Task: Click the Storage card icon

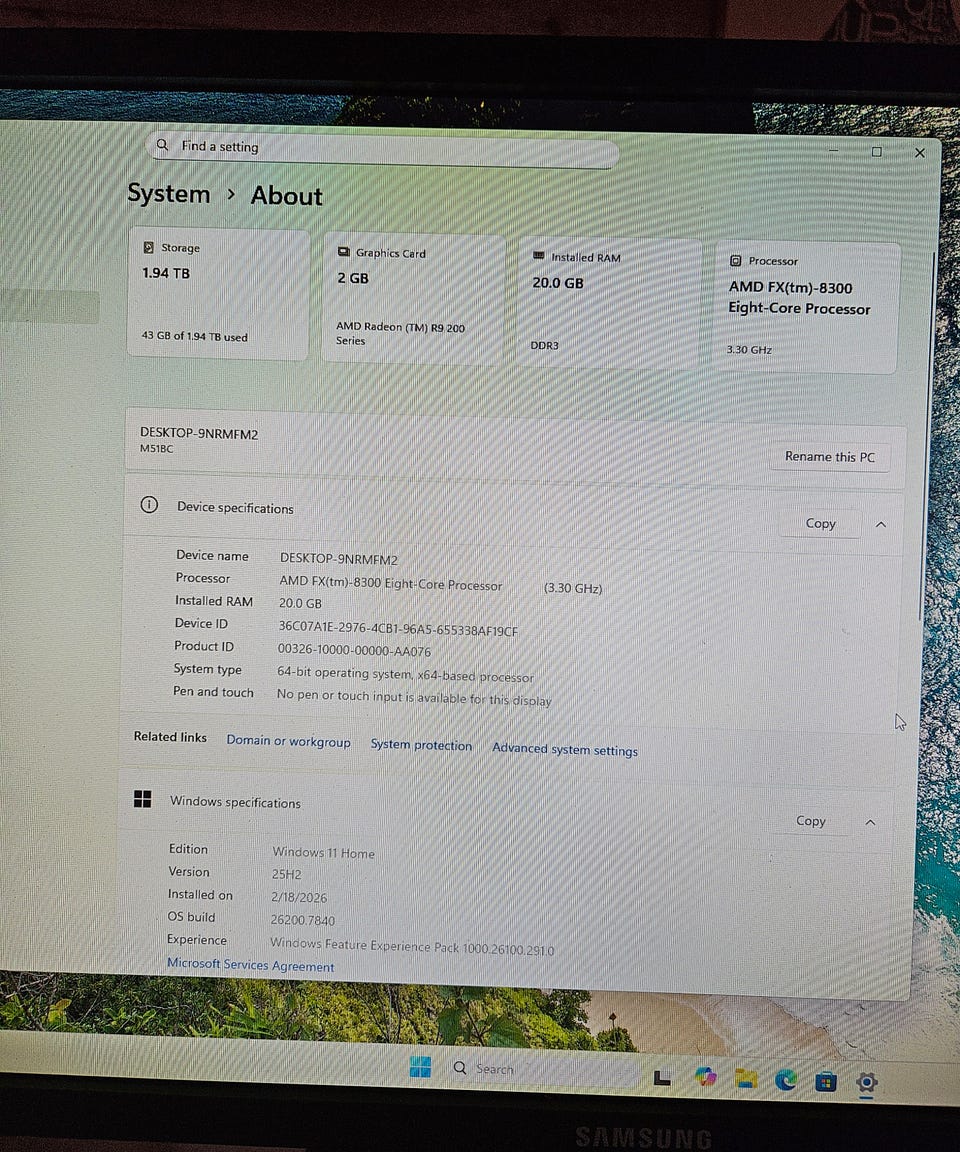Action: tap(148, 248)
